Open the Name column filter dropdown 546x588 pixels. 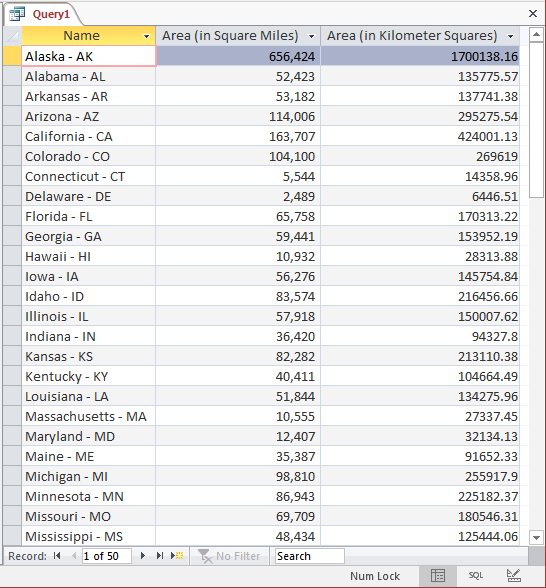(147, 36)
